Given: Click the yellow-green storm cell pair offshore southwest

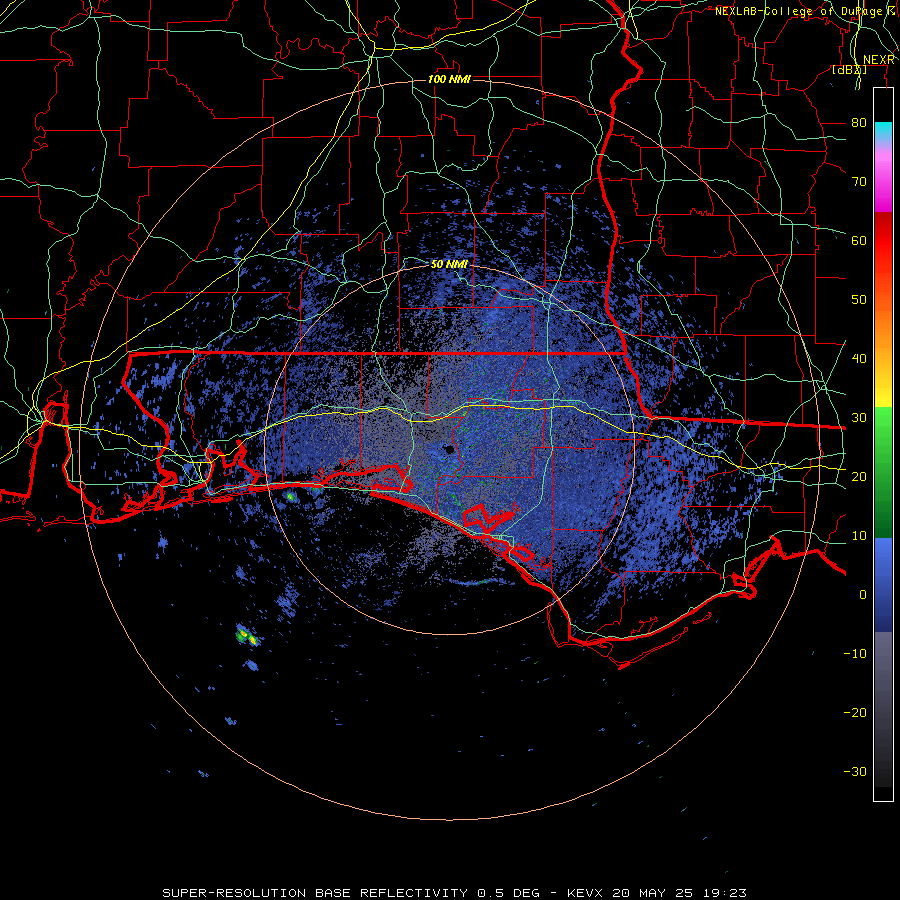Looking at the screenshot, I should tap(247, 636).
